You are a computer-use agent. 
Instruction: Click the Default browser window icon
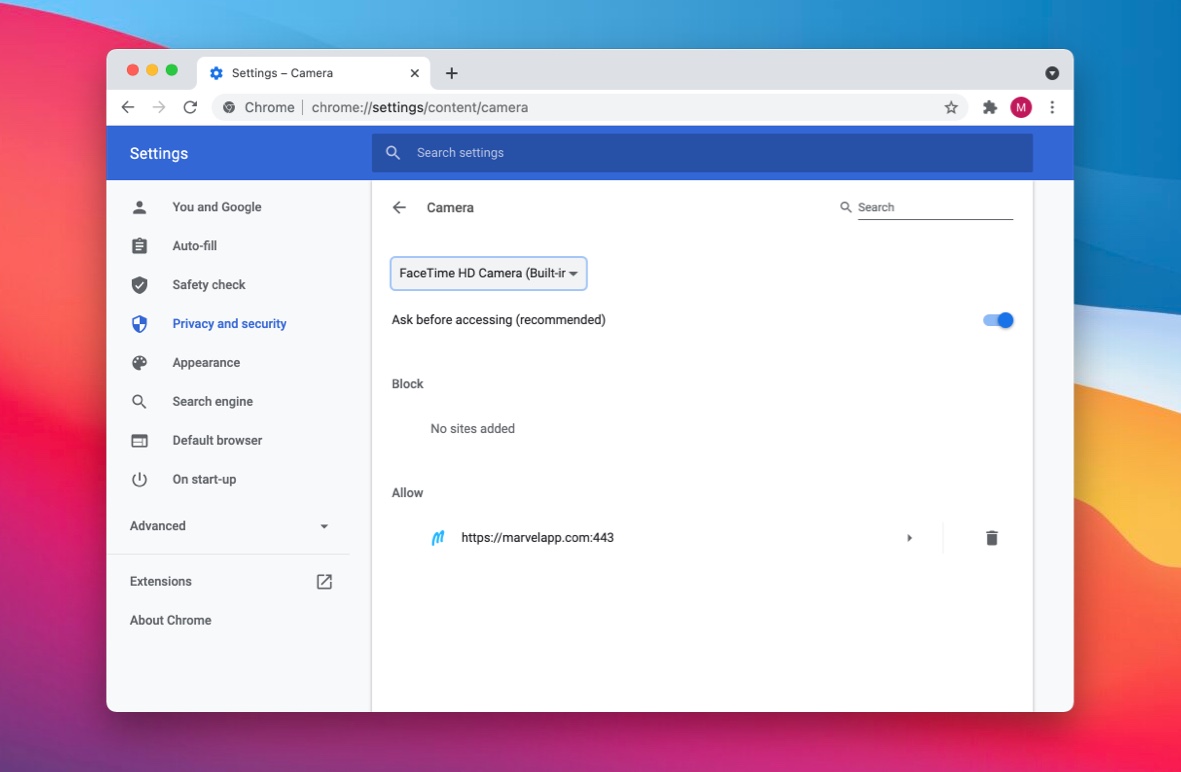point(139,441)
